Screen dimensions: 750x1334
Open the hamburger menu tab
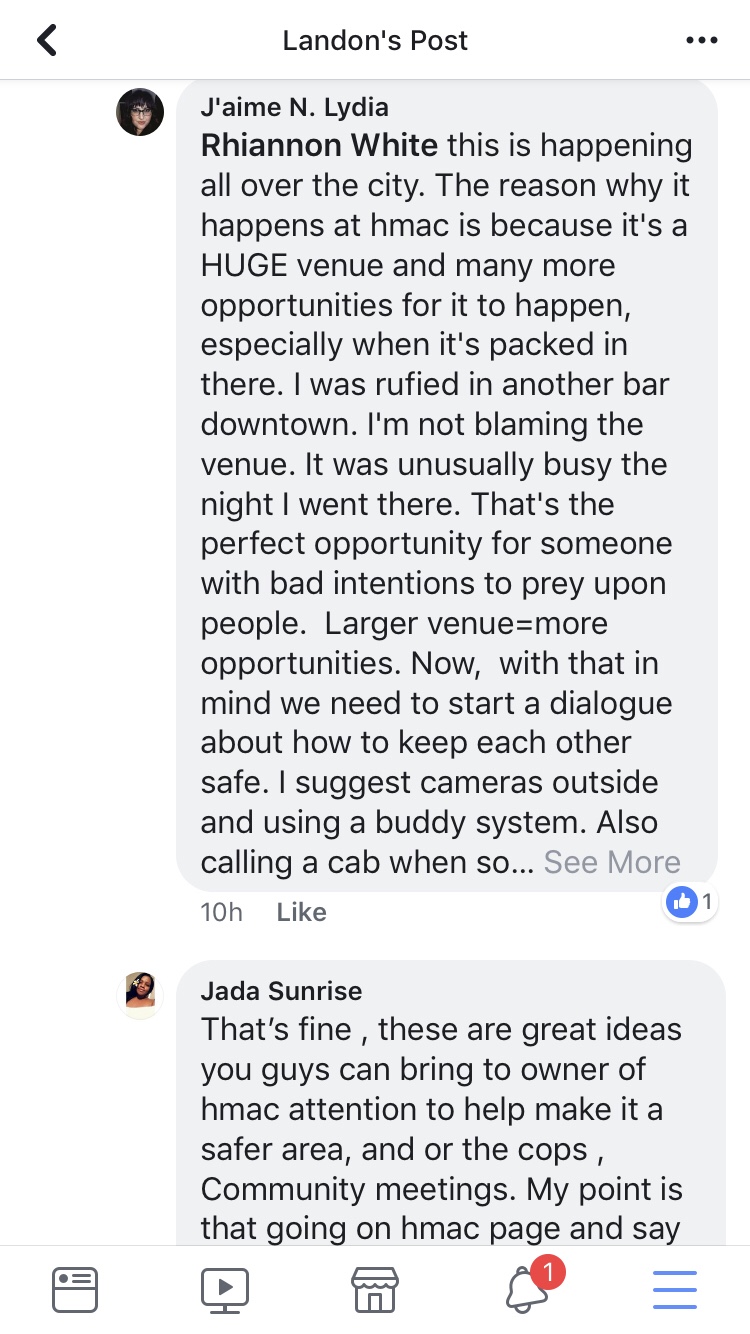click(x=675, y=1289)
